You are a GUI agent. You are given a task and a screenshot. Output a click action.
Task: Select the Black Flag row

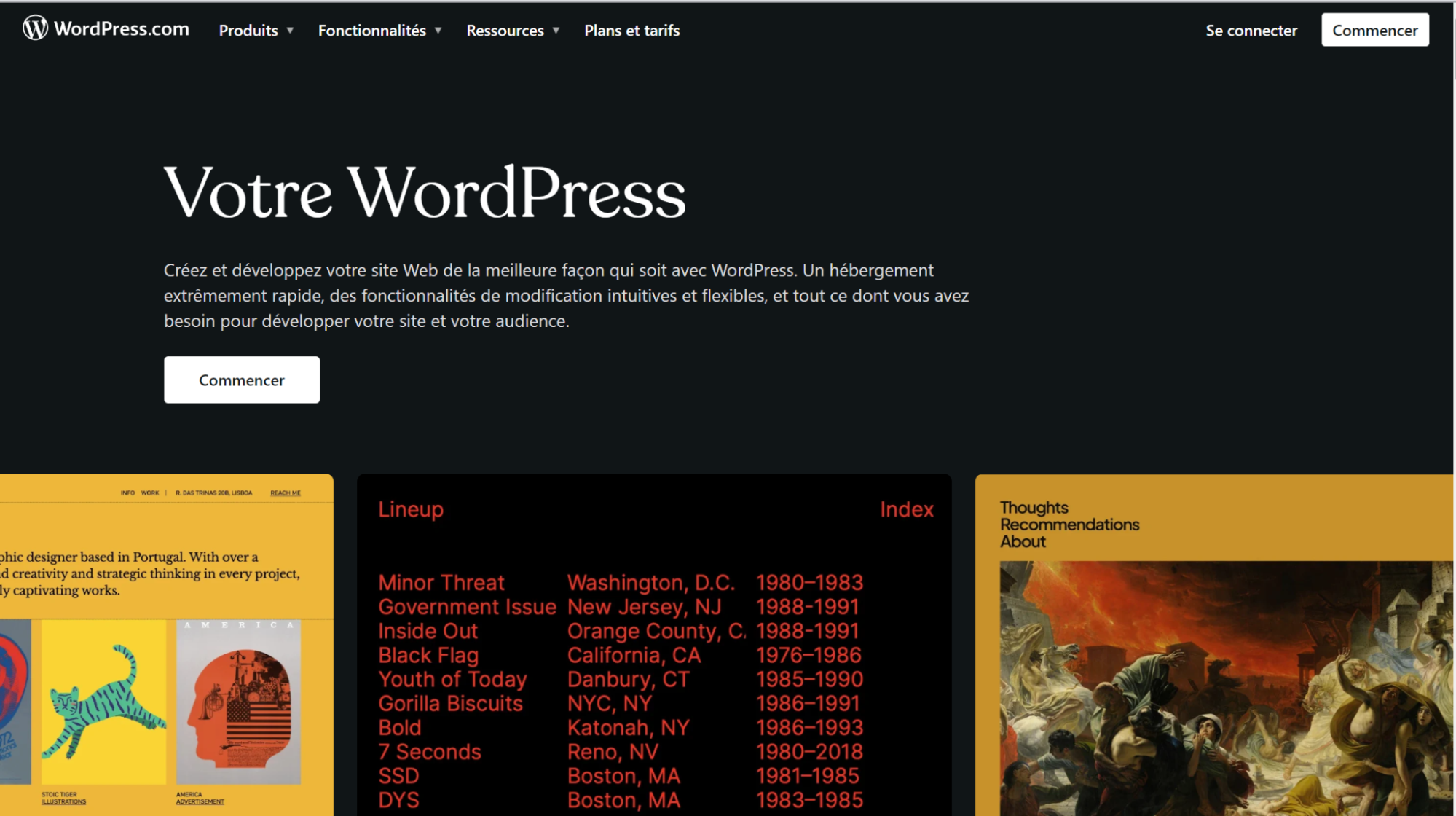coord(620,654)
